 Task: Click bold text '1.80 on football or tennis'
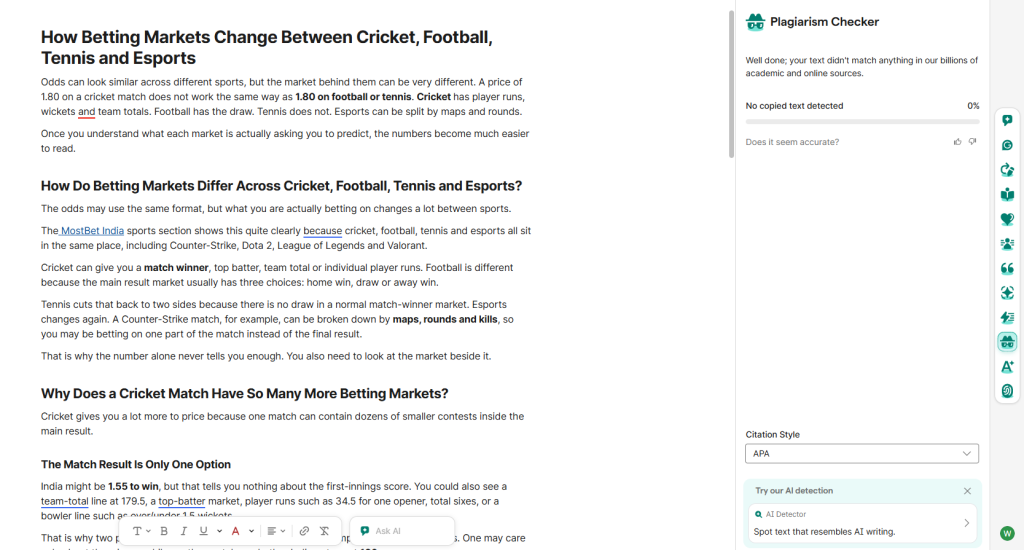point(353,97)
